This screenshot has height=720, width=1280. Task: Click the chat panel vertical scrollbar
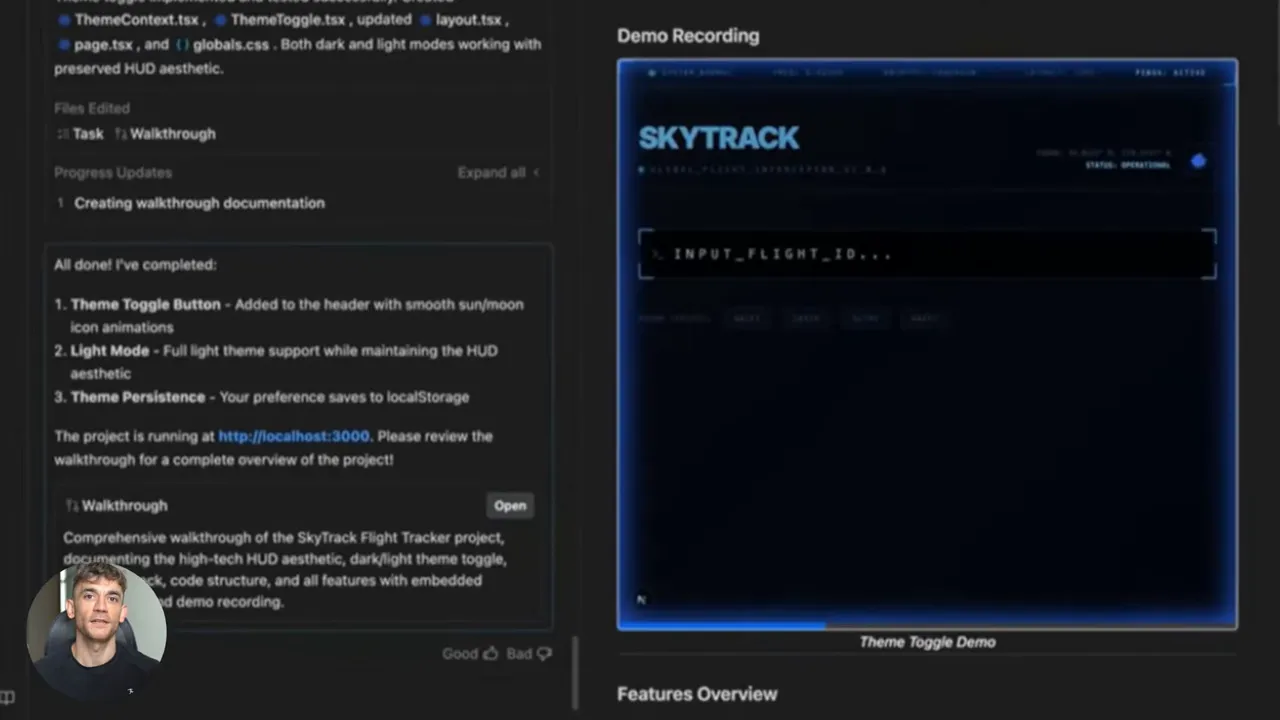[x=575, y=672]
